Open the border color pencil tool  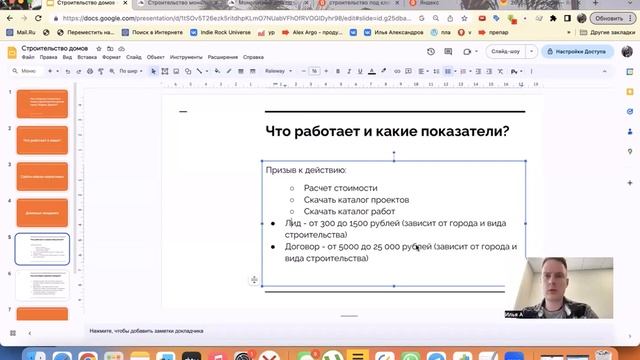(x=229, y=71)
